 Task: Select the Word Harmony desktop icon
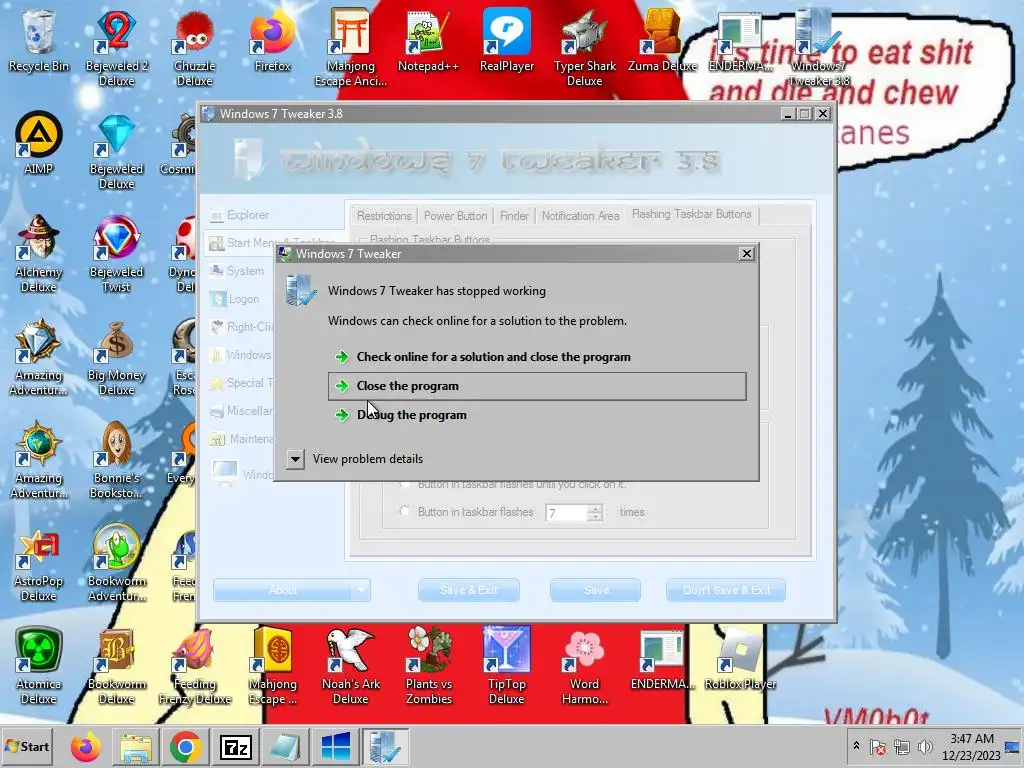(x=584, y=667)
